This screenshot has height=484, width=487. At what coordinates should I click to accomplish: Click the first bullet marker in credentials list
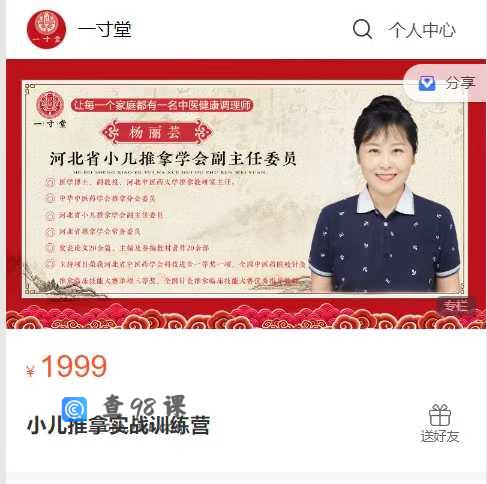pos(50,182)
